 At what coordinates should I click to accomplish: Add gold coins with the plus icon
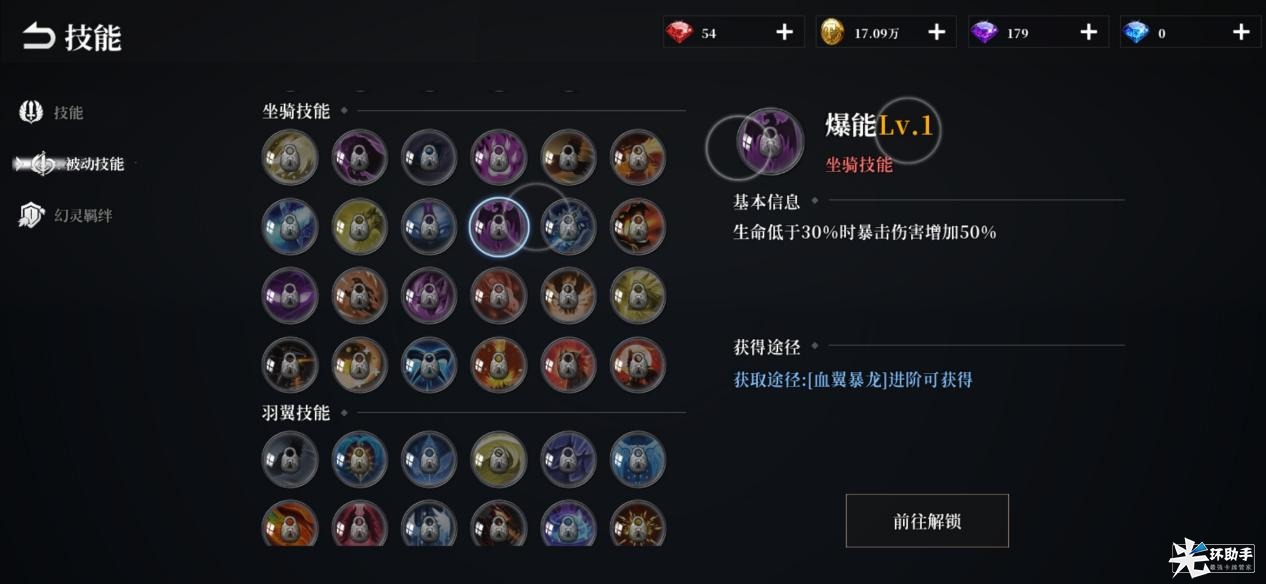click(936, 32)
